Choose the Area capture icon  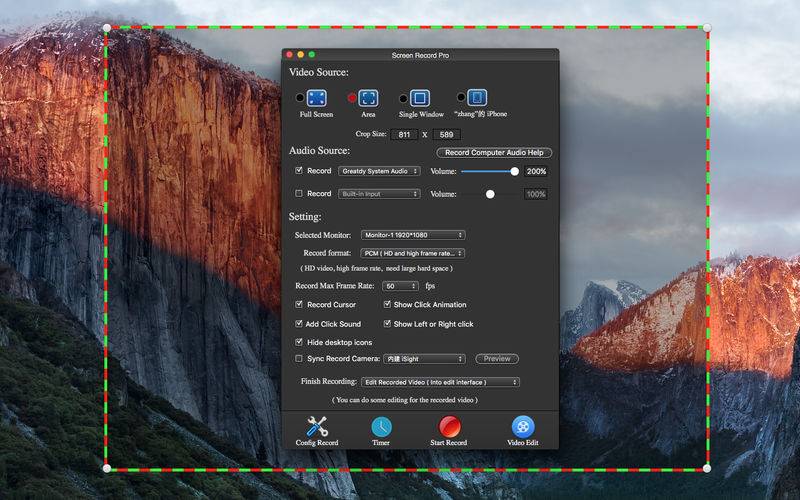368,98
